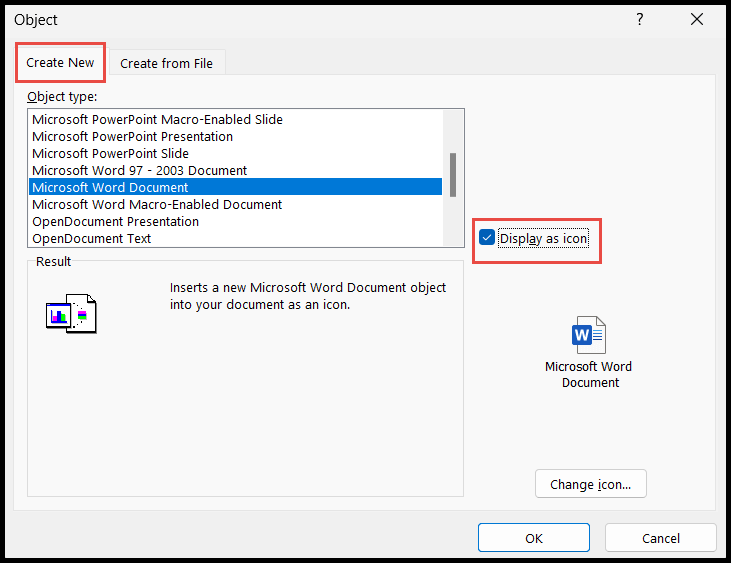Select Microsoft Word 97 - 2003 Document
The image size is (731, 563).
235,171
